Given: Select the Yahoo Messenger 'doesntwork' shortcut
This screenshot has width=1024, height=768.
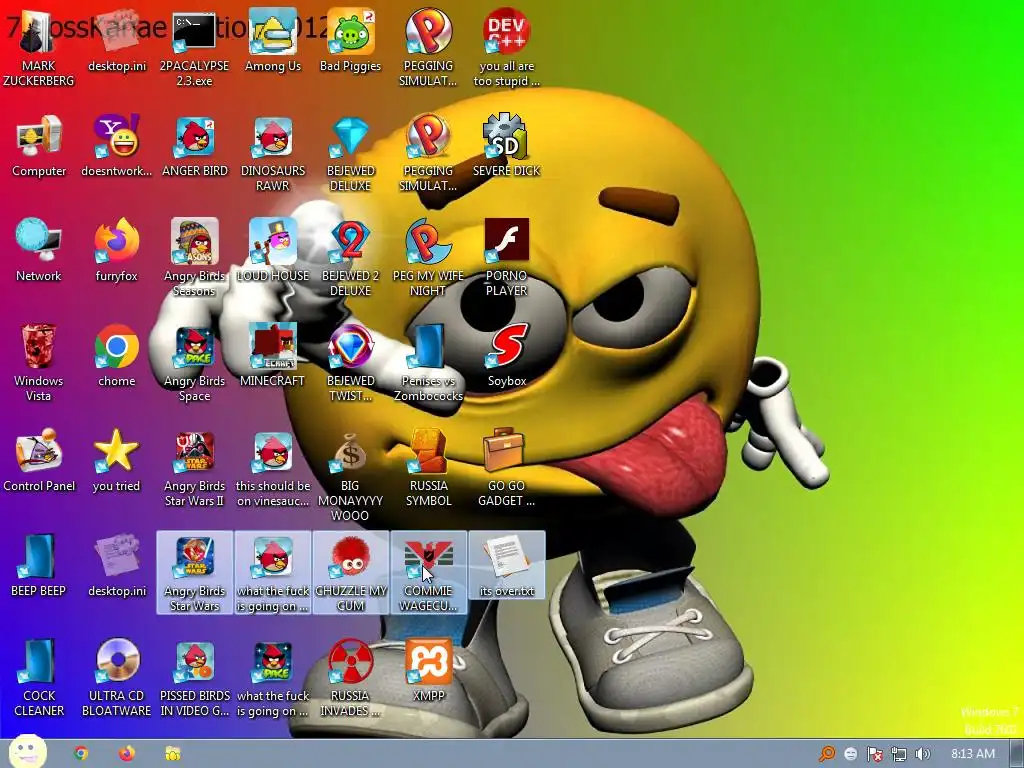Looking at the screenshot, I should [x=116, y=146].
